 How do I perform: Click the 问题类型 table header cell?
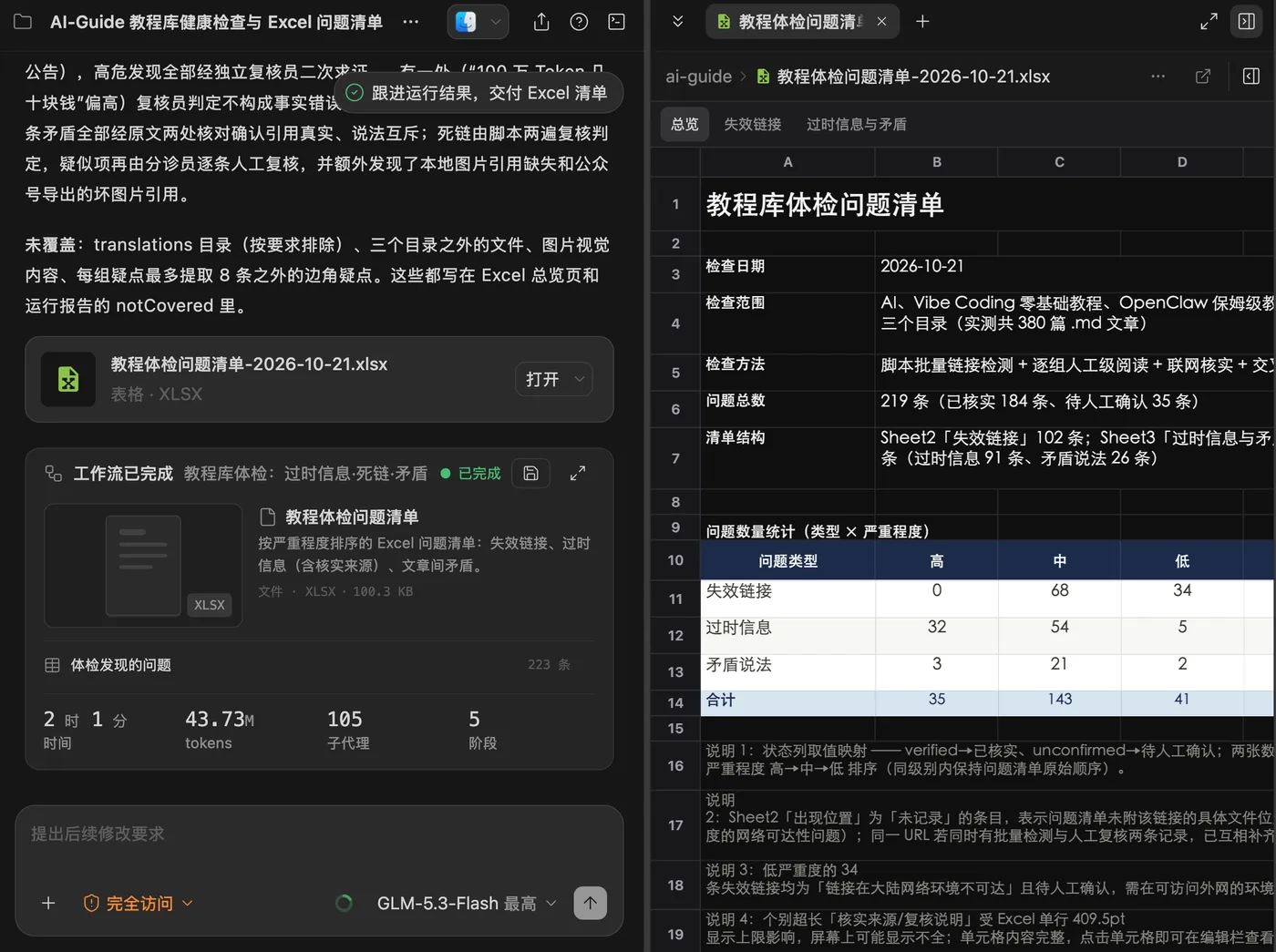coord(787,560)
